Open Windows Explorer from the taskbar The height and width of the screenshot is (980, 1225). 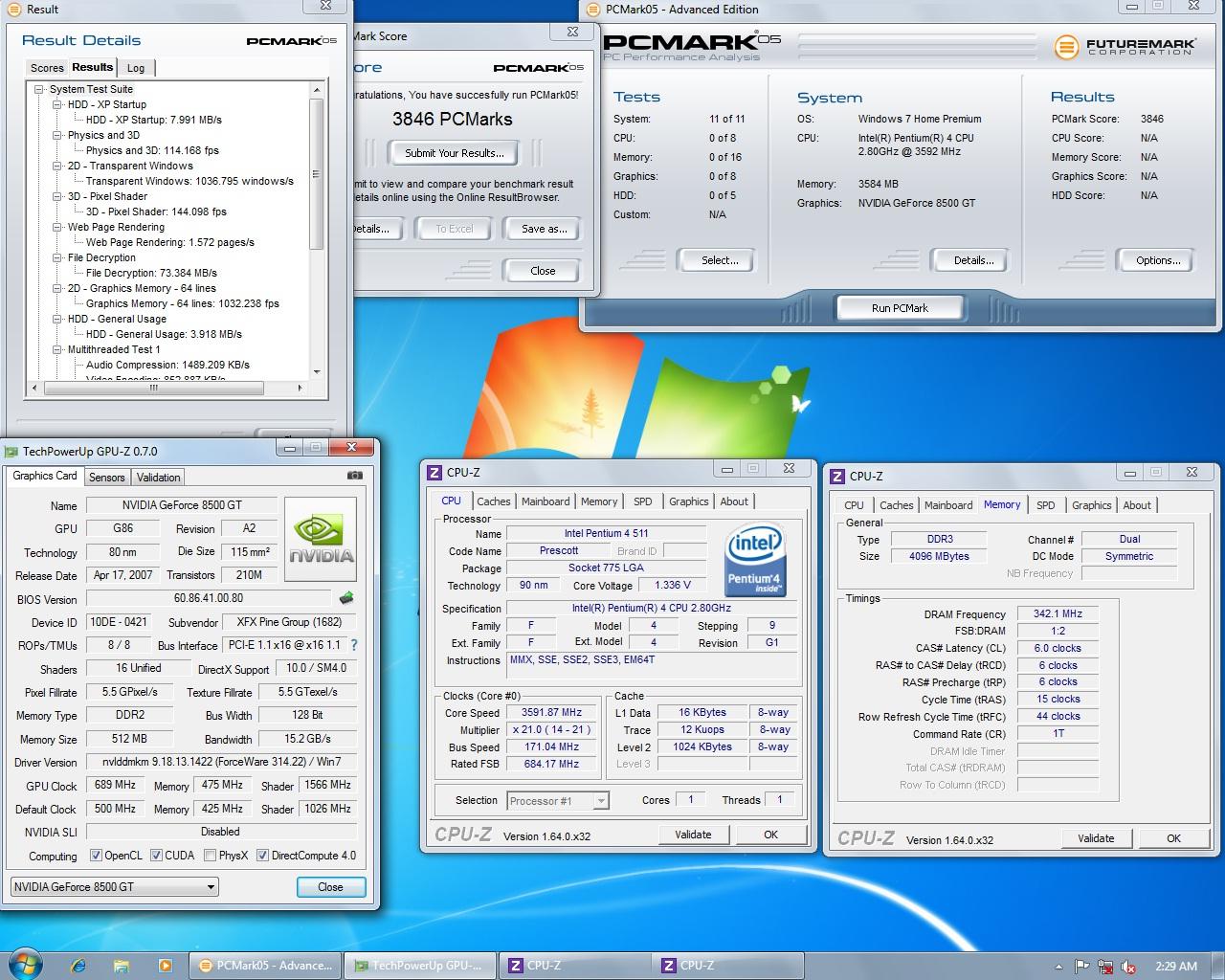pos(122,966)
